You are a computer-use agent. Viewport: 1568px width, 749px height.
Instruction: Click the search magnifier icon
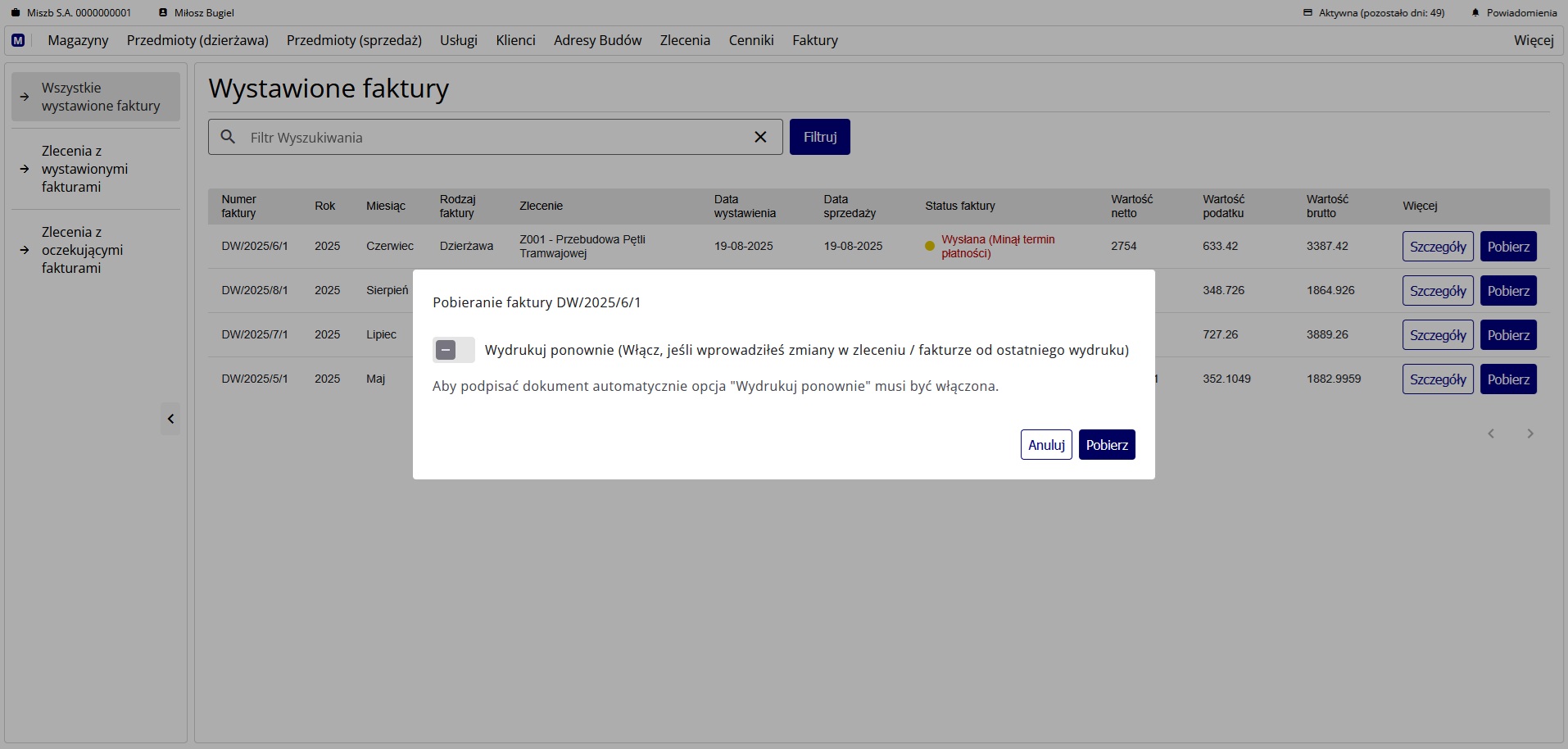(x=229, y=137)
